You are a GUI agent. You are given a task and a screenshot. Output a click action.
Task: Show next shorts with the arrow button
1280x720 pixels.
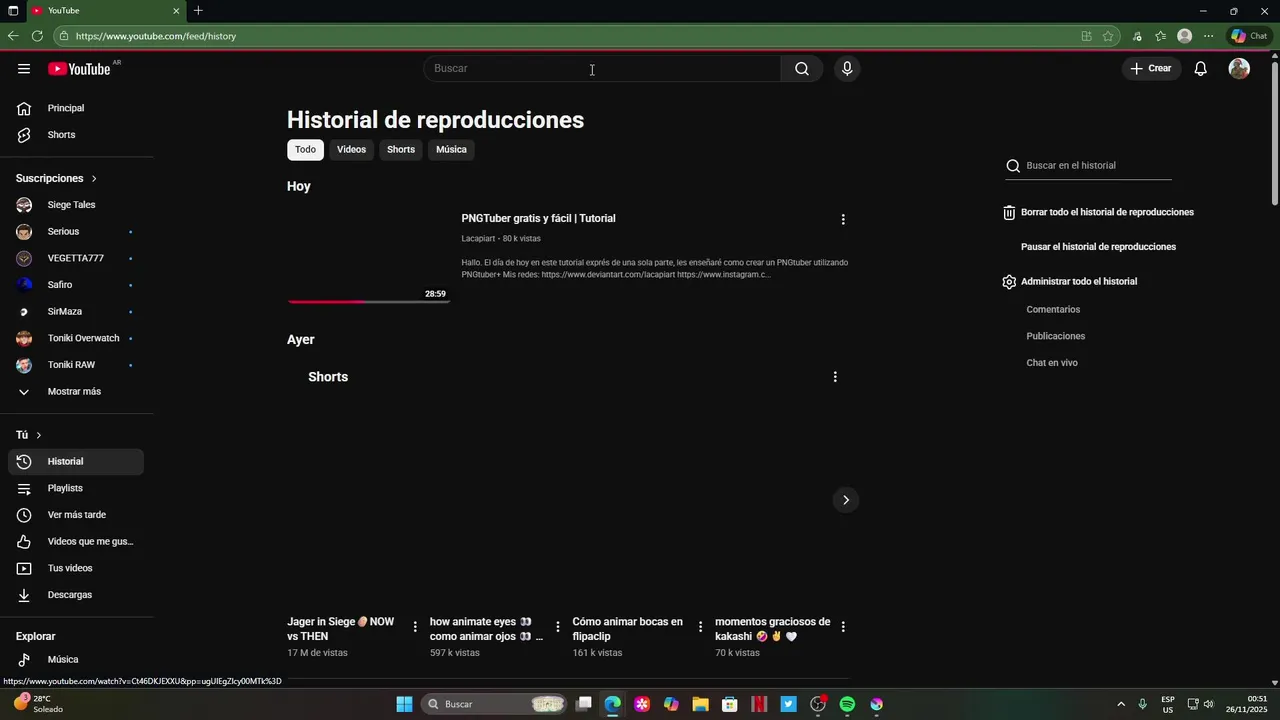[846, 500]
